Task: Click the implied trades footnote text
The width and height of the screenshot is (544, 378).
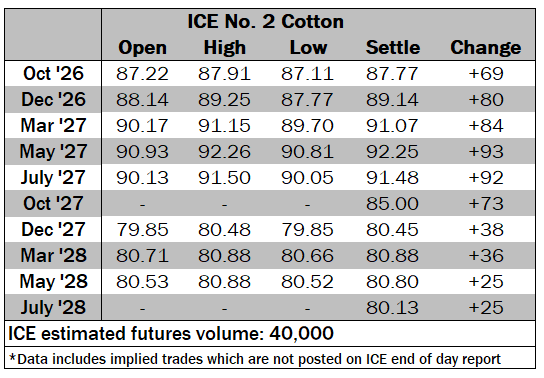Action: (x=255, y=359)
